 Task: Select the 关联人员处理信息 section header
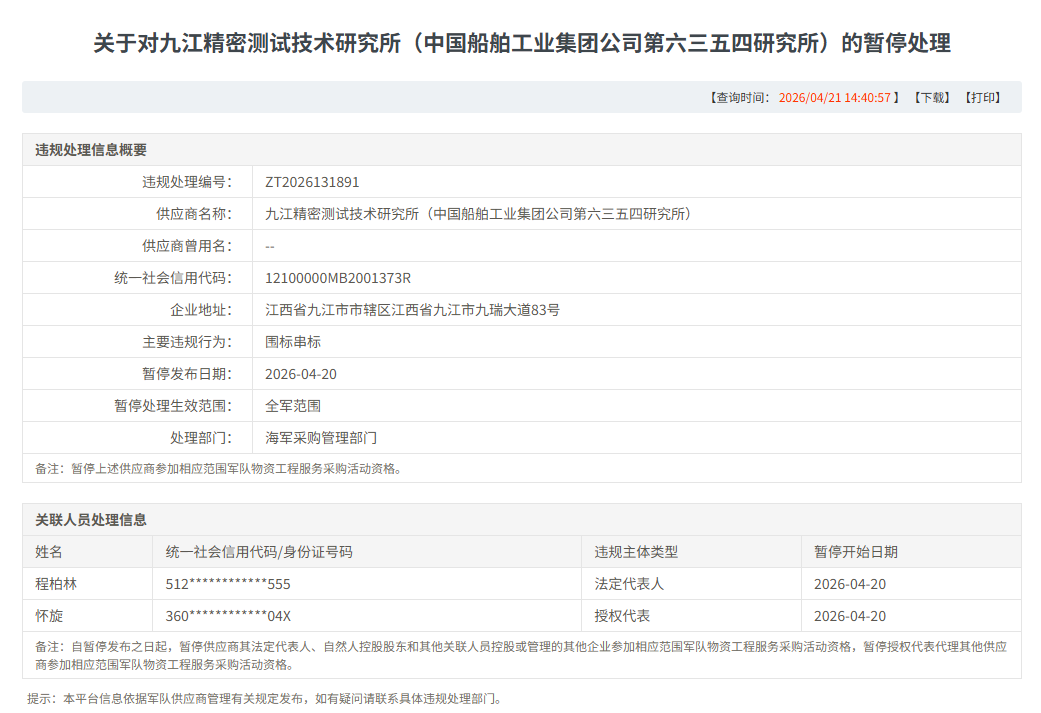91,520
